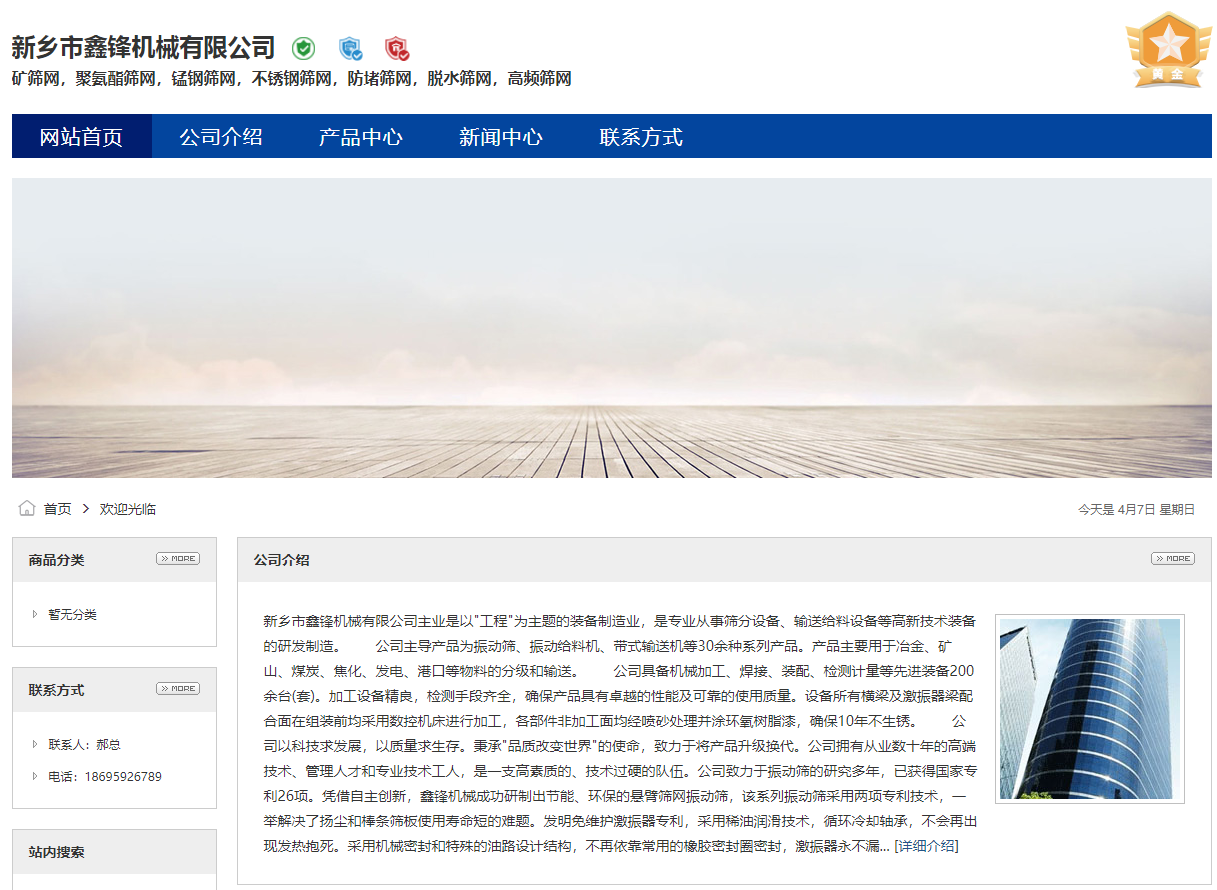Open MORE in 商品分类 panel
This screenshot has height=890, width=1217.
178,559
